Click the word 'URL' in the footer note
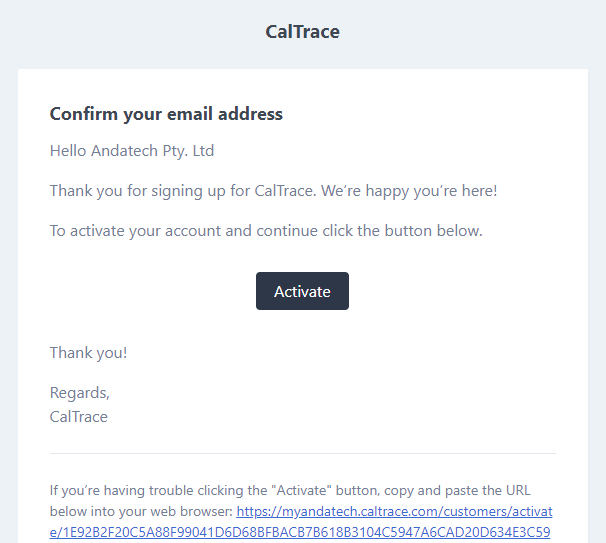Viewport: 606px width, 543px height. (518, 490)
